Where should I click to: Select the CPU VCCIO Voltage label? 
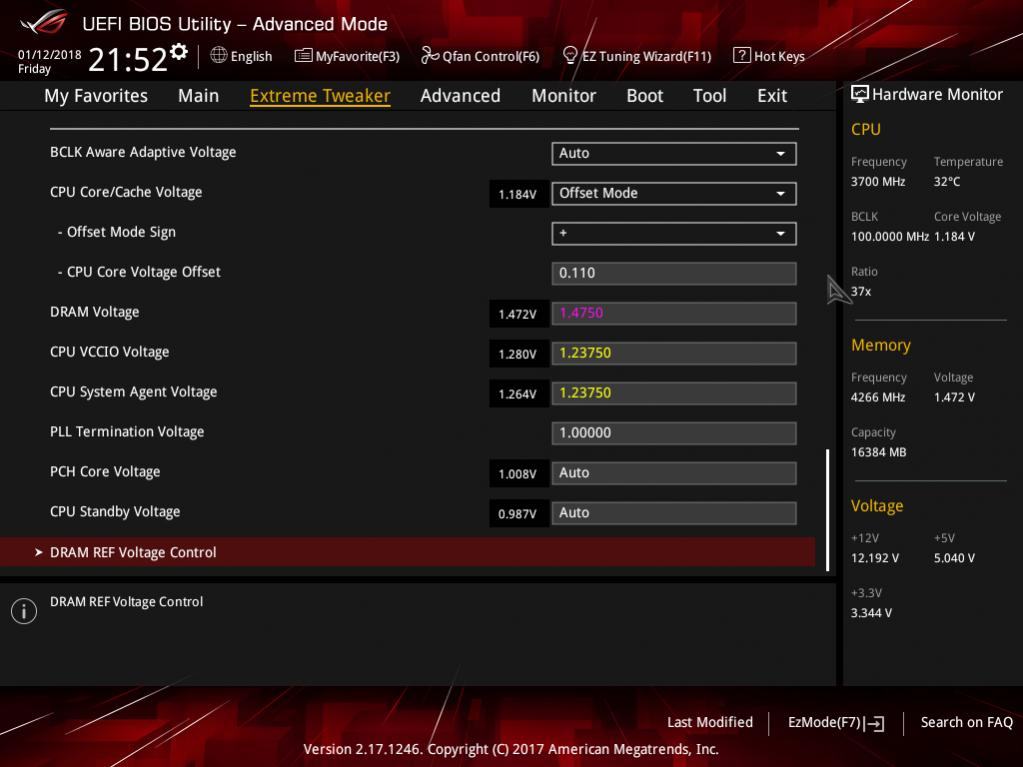[x=110, y=352]
